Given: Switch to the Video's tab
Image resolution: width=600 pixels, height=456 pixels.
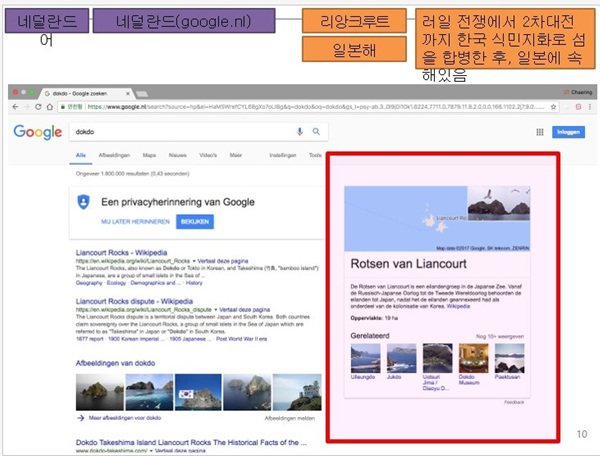Looking at the screenshot, I should coord(208,155).
